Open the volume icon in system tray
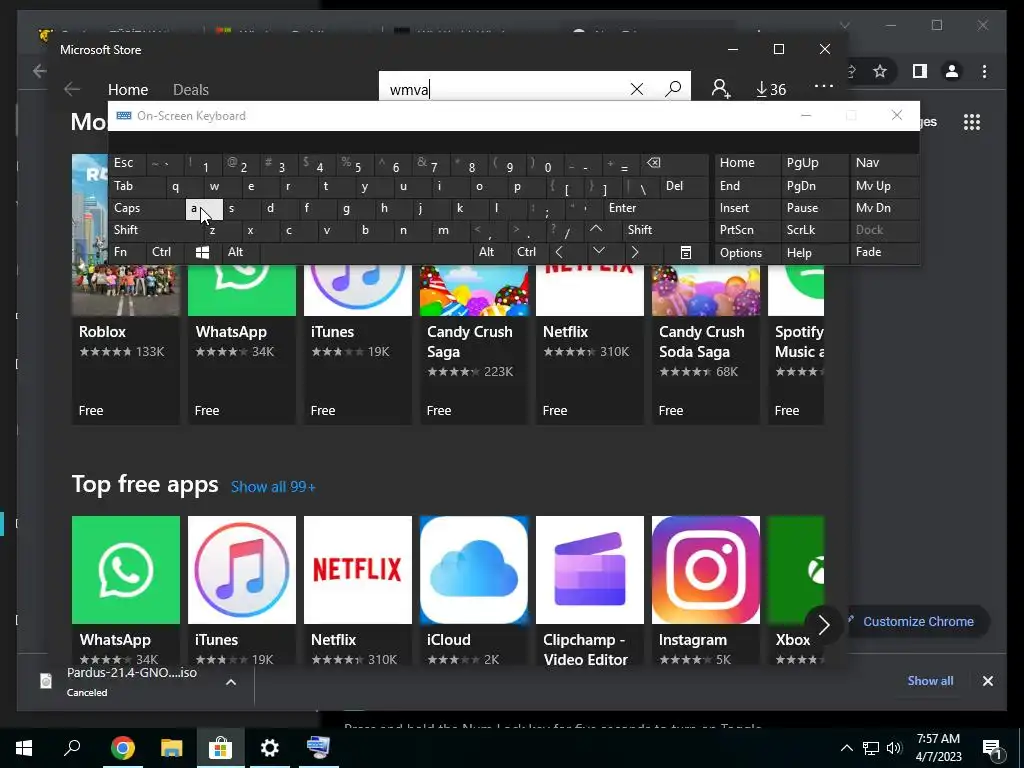Image resolution: width=1024 pixels, height=768 pixels. click(x=894, y=748)
